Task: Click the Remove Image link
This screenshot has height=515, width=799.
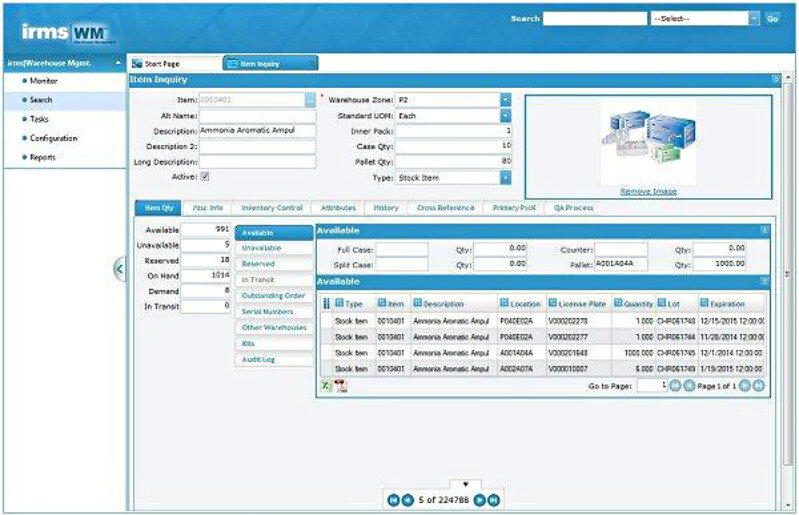Action: (648, 191)
